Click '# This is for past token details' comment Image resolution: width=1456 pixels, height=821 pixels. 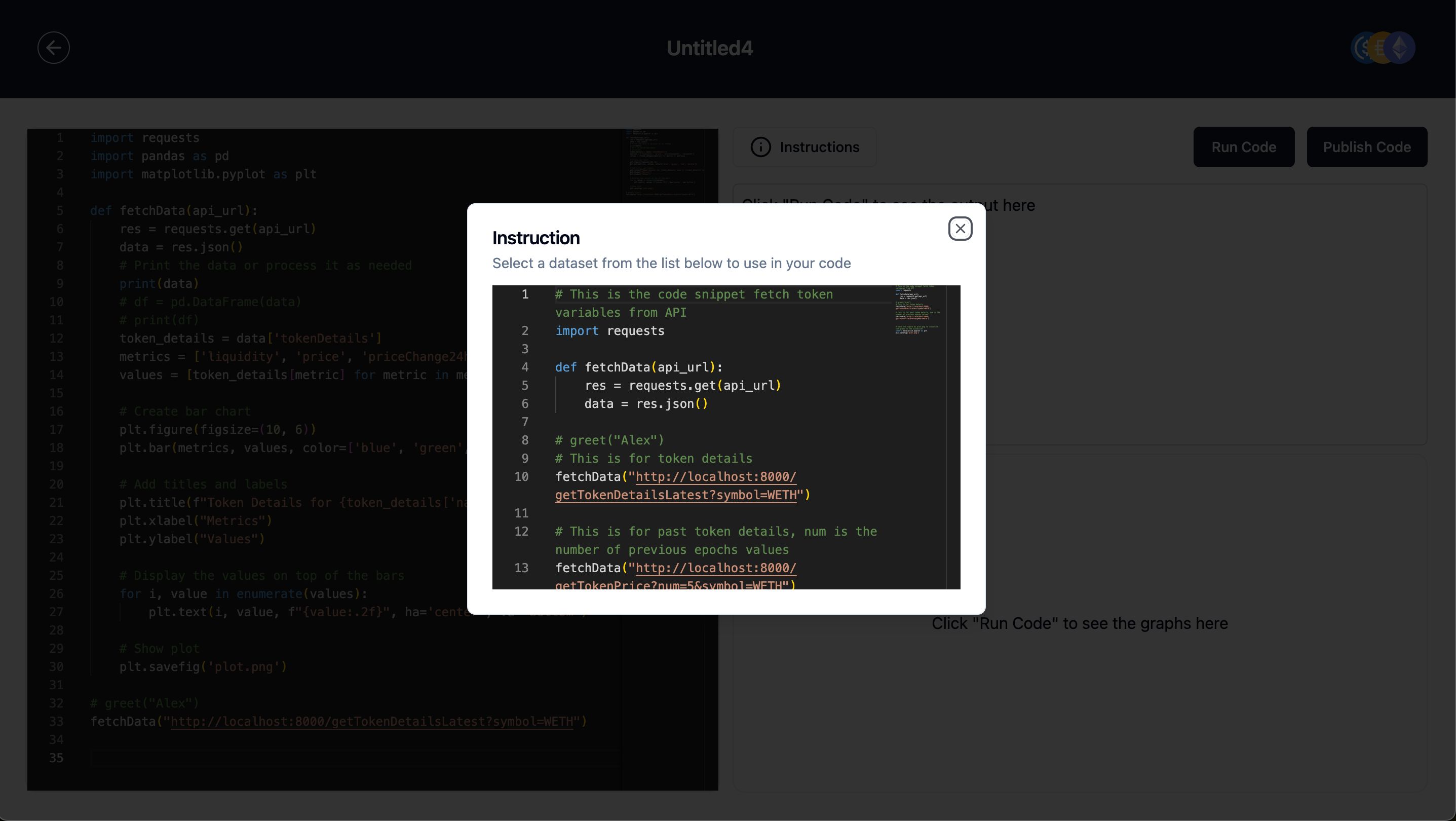[x=715, y=541]
